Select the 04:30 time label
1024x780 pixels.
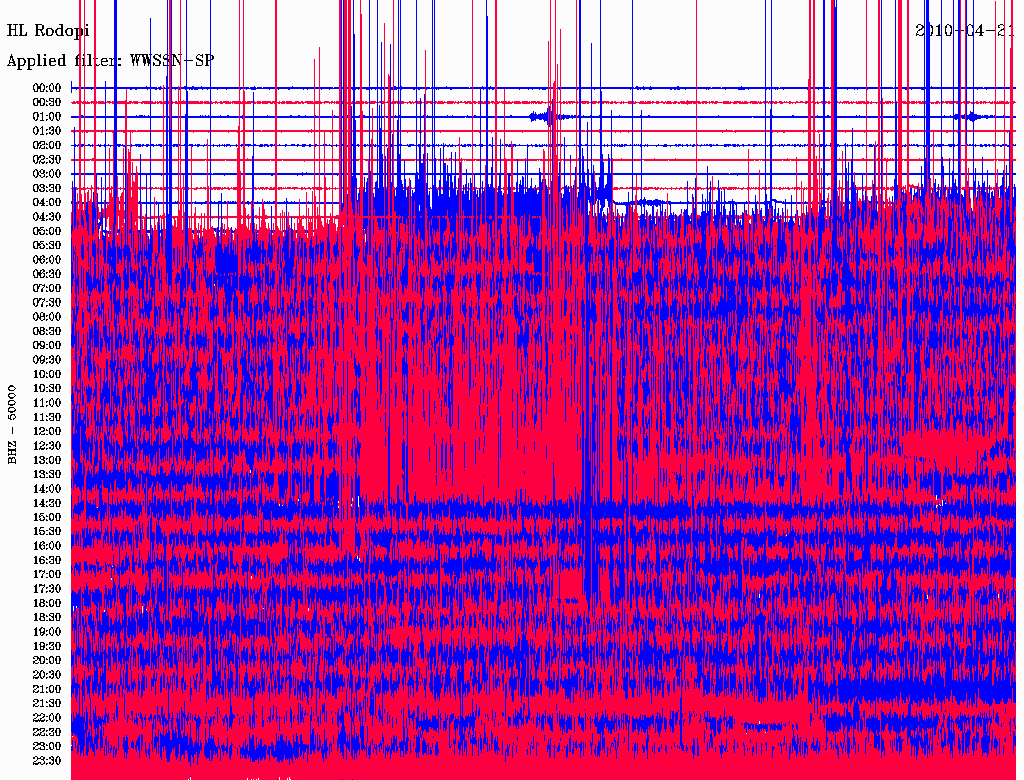47,216
